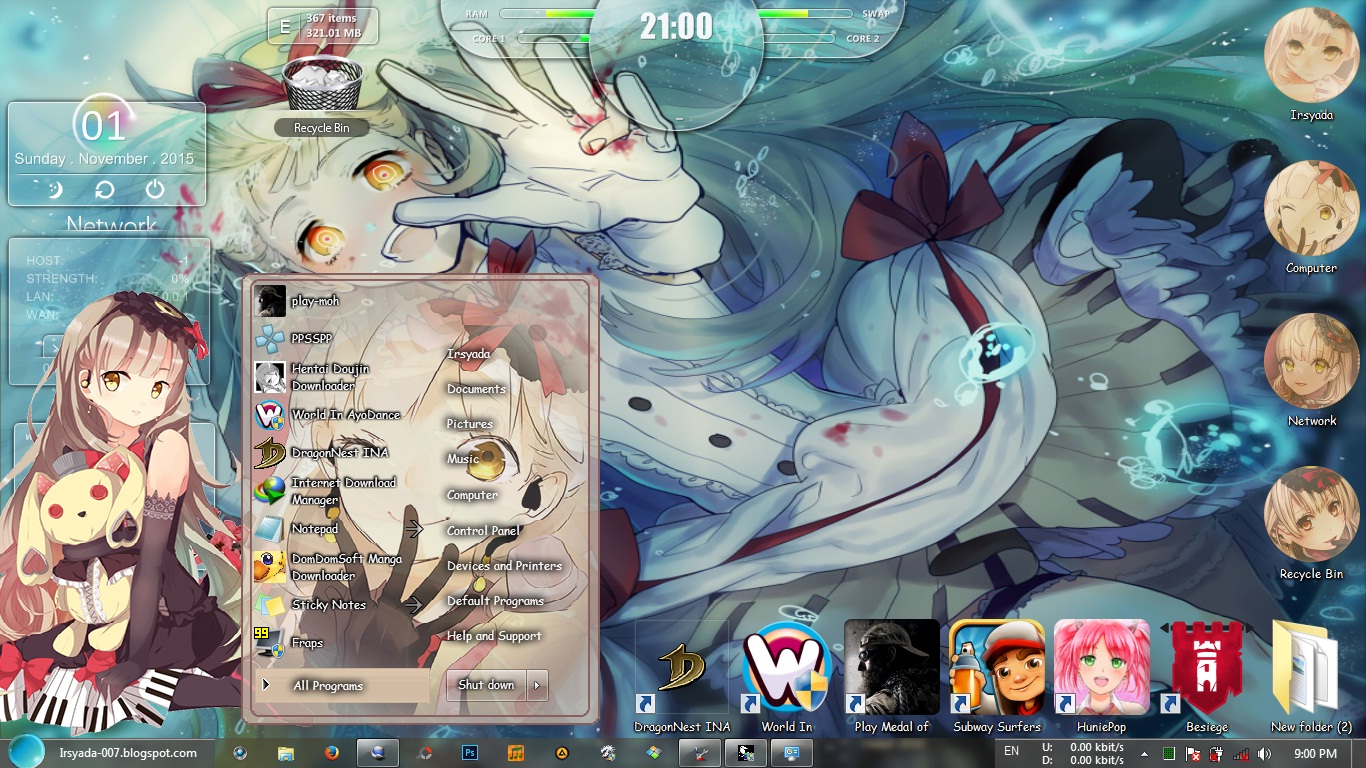The width and height of the screenshot is (1366, 768).
Task: Click the power plug battery tray icon
Action: pyautogui.click(x=1217, y=753)
